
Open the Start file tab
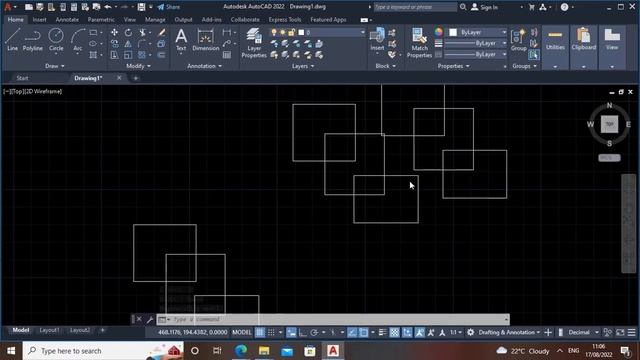[x=22, y=78]
